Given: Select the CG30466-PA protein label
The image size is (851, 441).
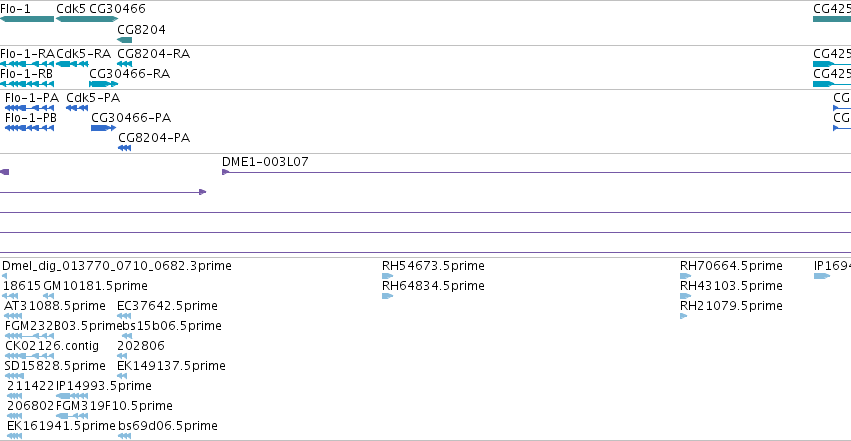Looking at the screenshot, I should (131, 118).
